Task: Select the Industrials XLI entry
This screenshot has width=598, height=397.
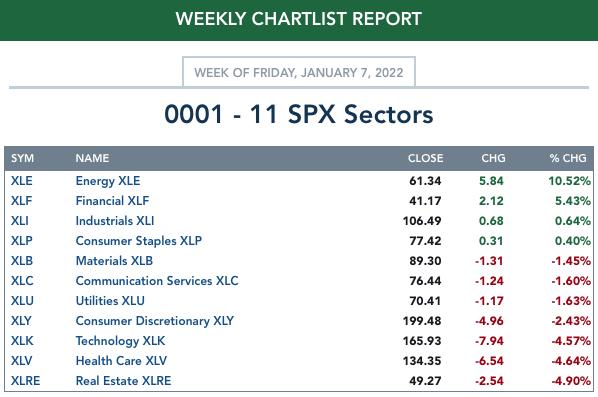Action: coord(115,221)
